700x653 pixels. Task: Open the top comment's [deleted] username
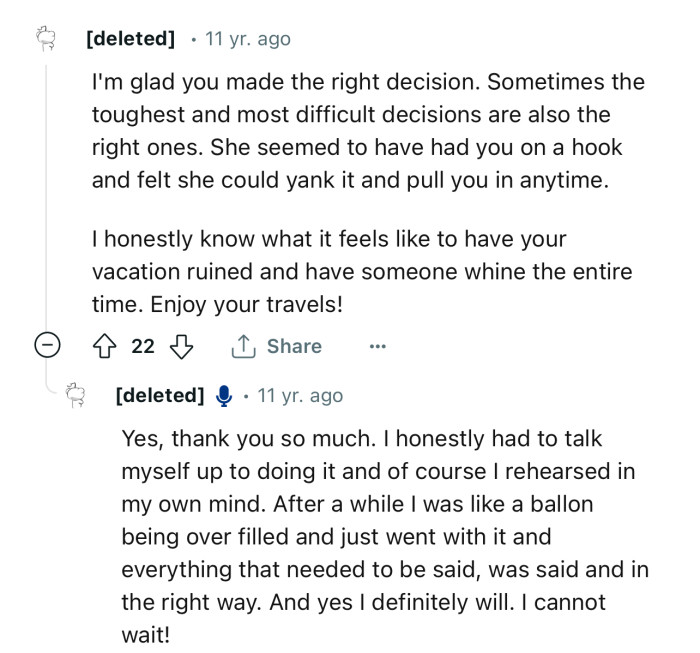130,39
